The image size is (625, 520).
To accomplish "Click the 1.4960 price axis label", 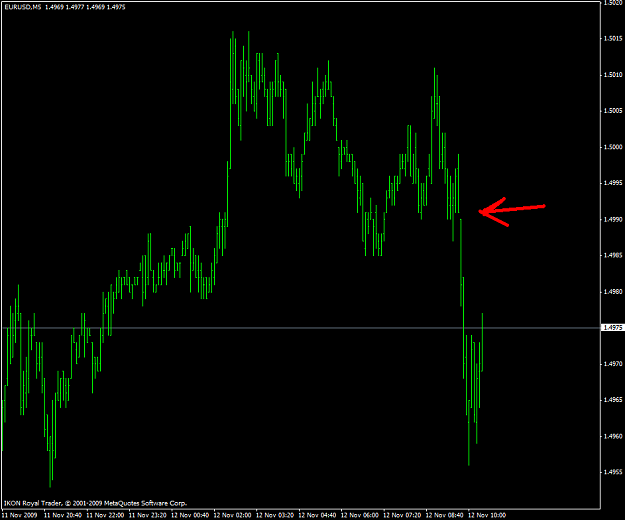I will [x=613, y=436].
